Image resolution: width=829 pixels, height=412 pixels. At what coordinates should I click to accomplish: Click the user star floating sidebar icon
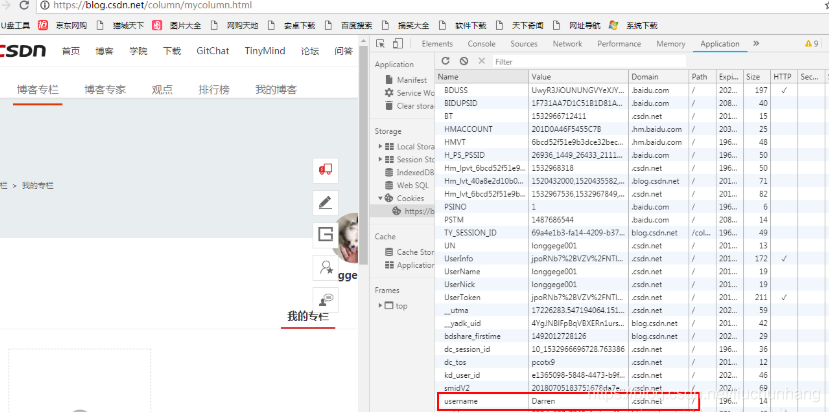[325, 268]
